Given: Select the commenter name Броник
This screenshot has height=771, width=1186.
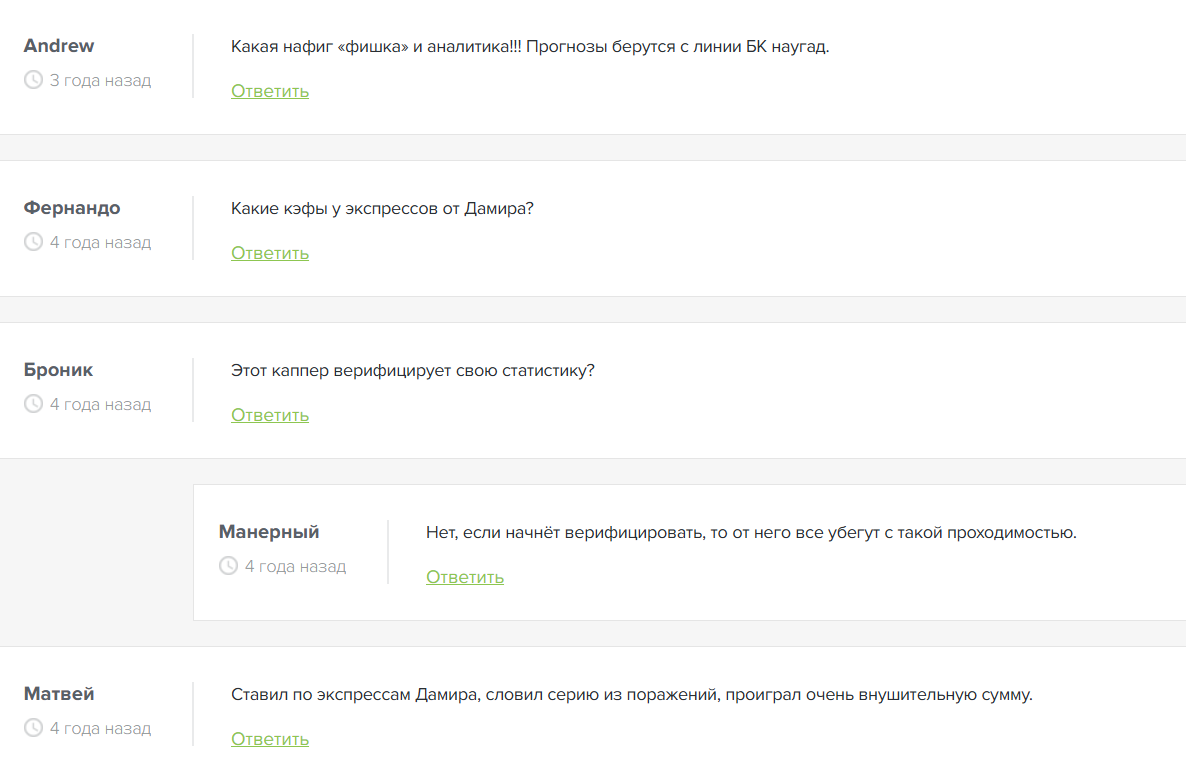Looking at the screenshot, I should (58, 370).
